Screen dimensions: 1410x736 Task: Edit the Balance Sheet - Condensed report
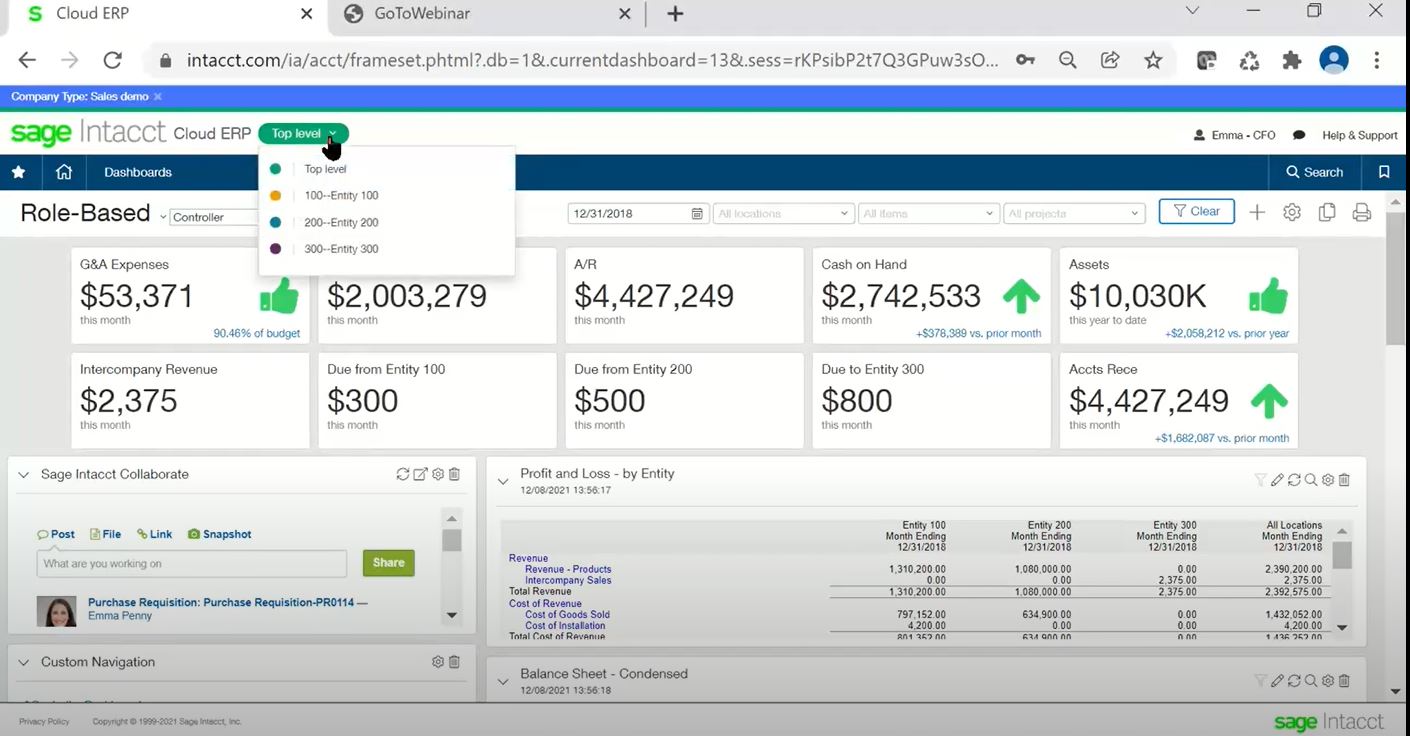(1277, 680)
